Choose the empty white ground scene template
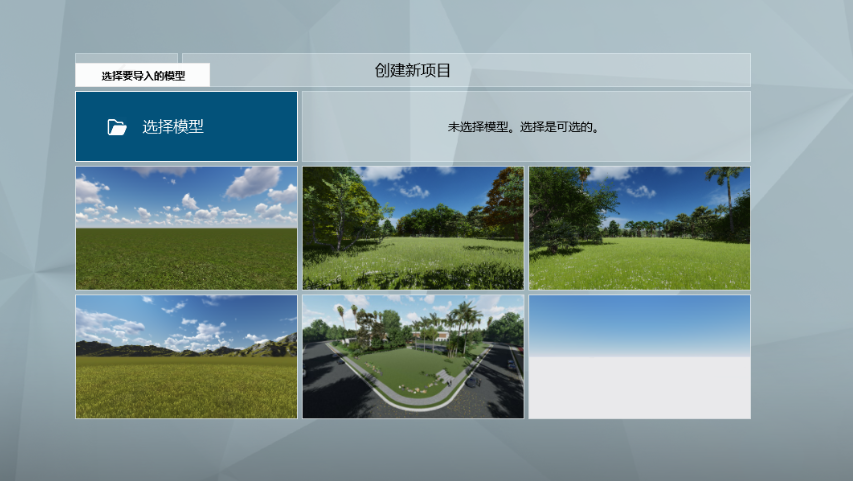This screenshot has width=853, height=481. click(x=639, y=356)
